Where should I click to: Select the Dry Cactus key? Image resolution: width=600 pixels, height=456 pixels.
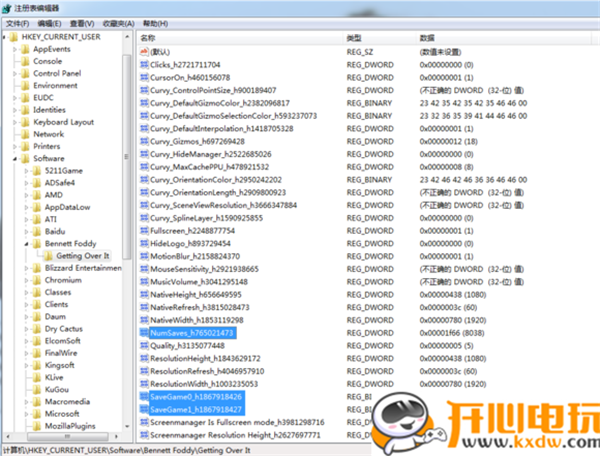[64, 329]
